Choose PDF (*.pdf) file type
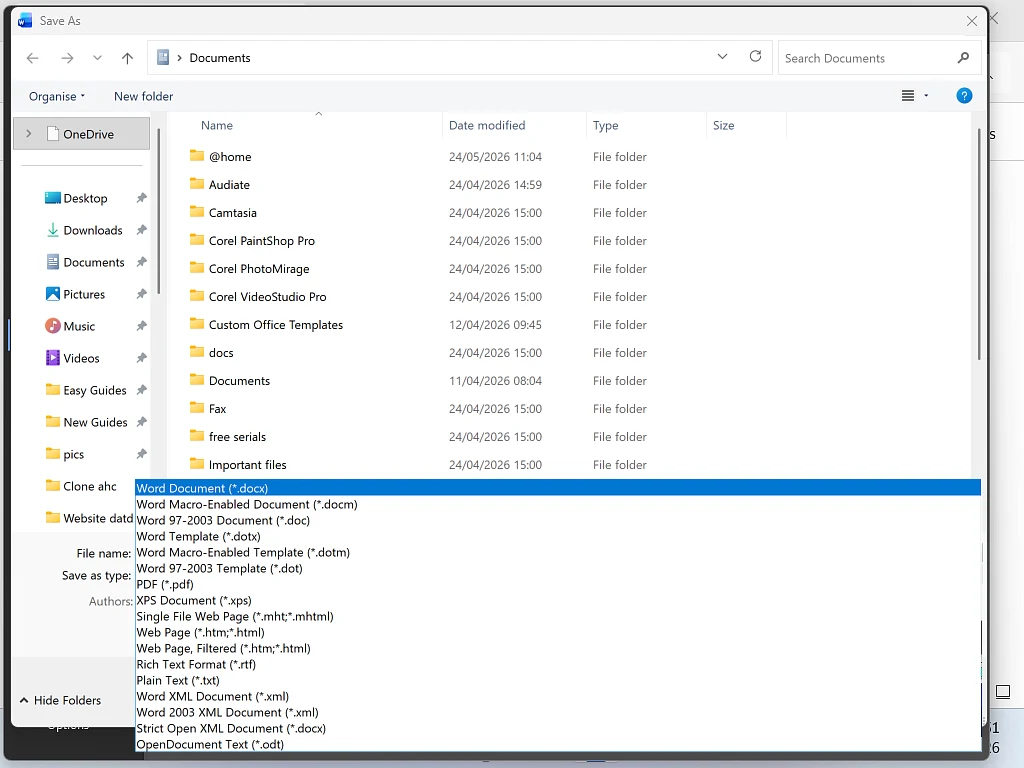 pos(558,584)
